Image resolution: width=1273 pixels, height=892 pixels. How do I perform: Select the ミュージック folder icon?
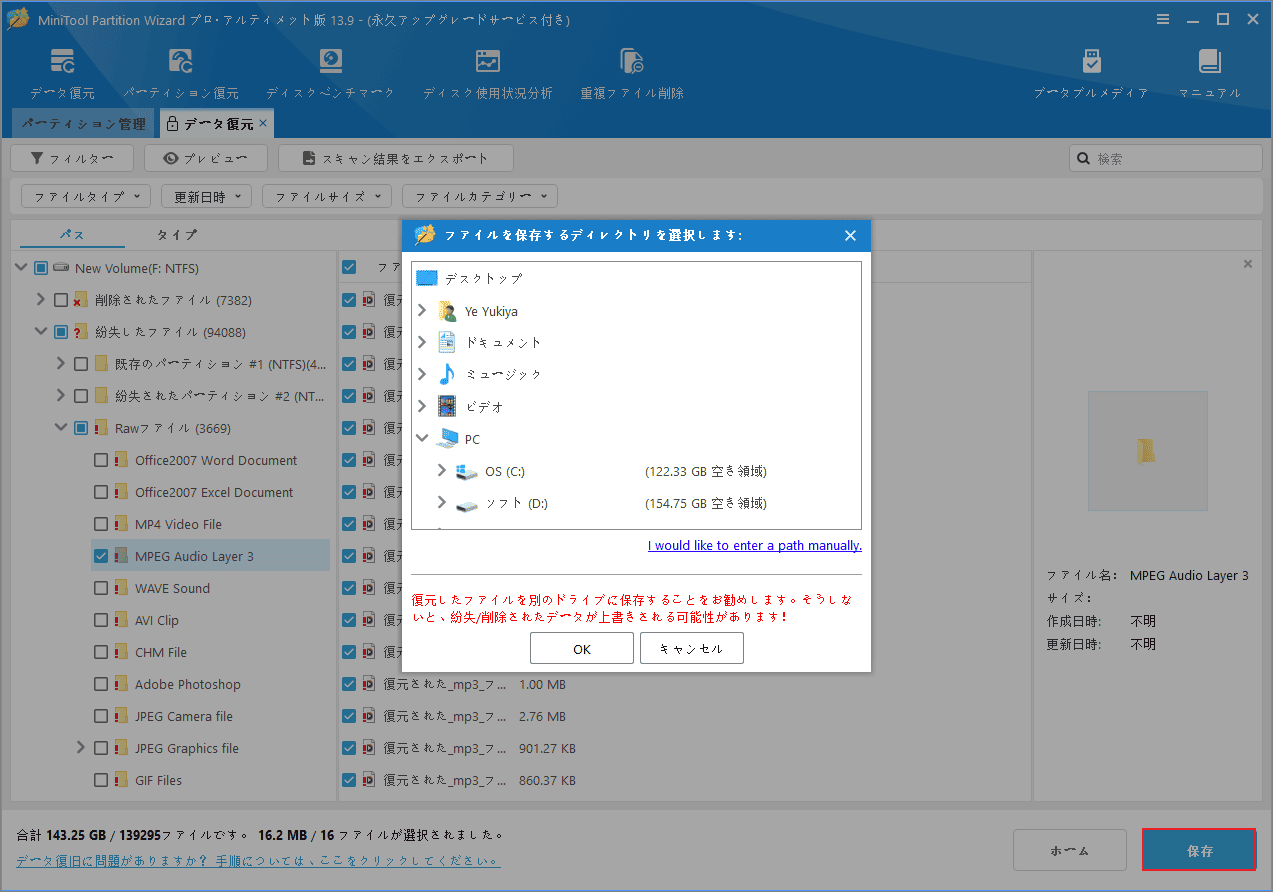click(447, 374)
